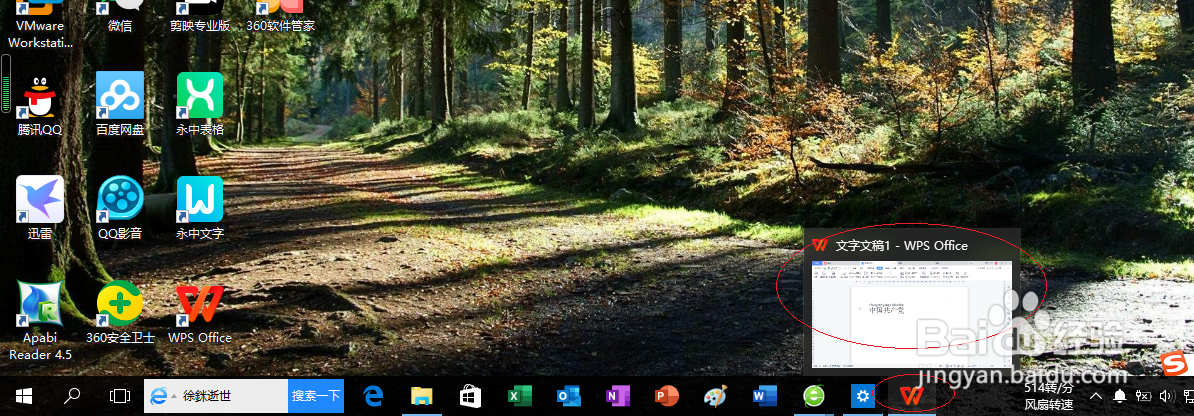Show hidden tray icons with the chevron
1194x416 pixels.
pos(1097,396)
